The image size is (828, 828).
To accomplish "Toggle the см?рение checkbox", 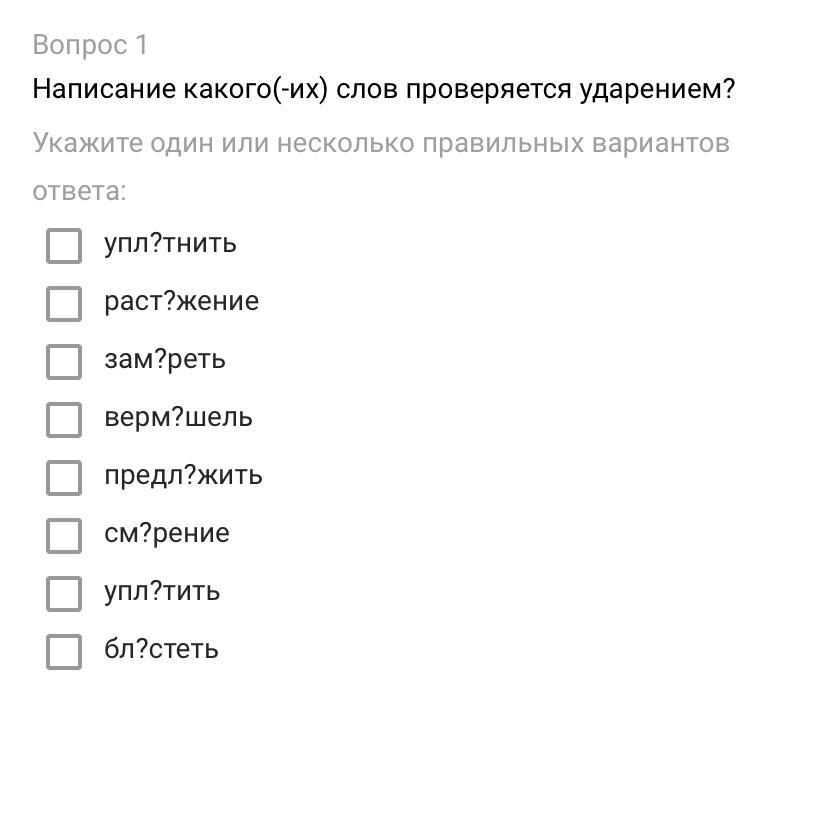I will 64,536.
